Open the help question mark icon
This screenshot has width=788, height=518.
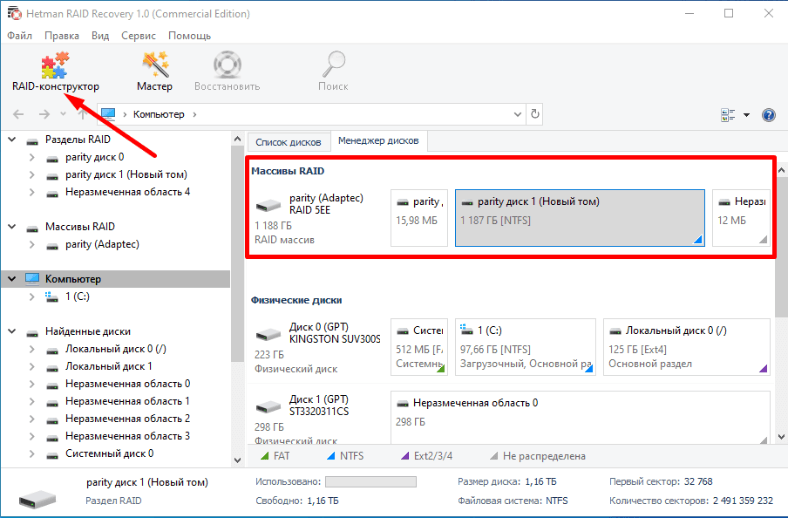[x=768, y=115]
